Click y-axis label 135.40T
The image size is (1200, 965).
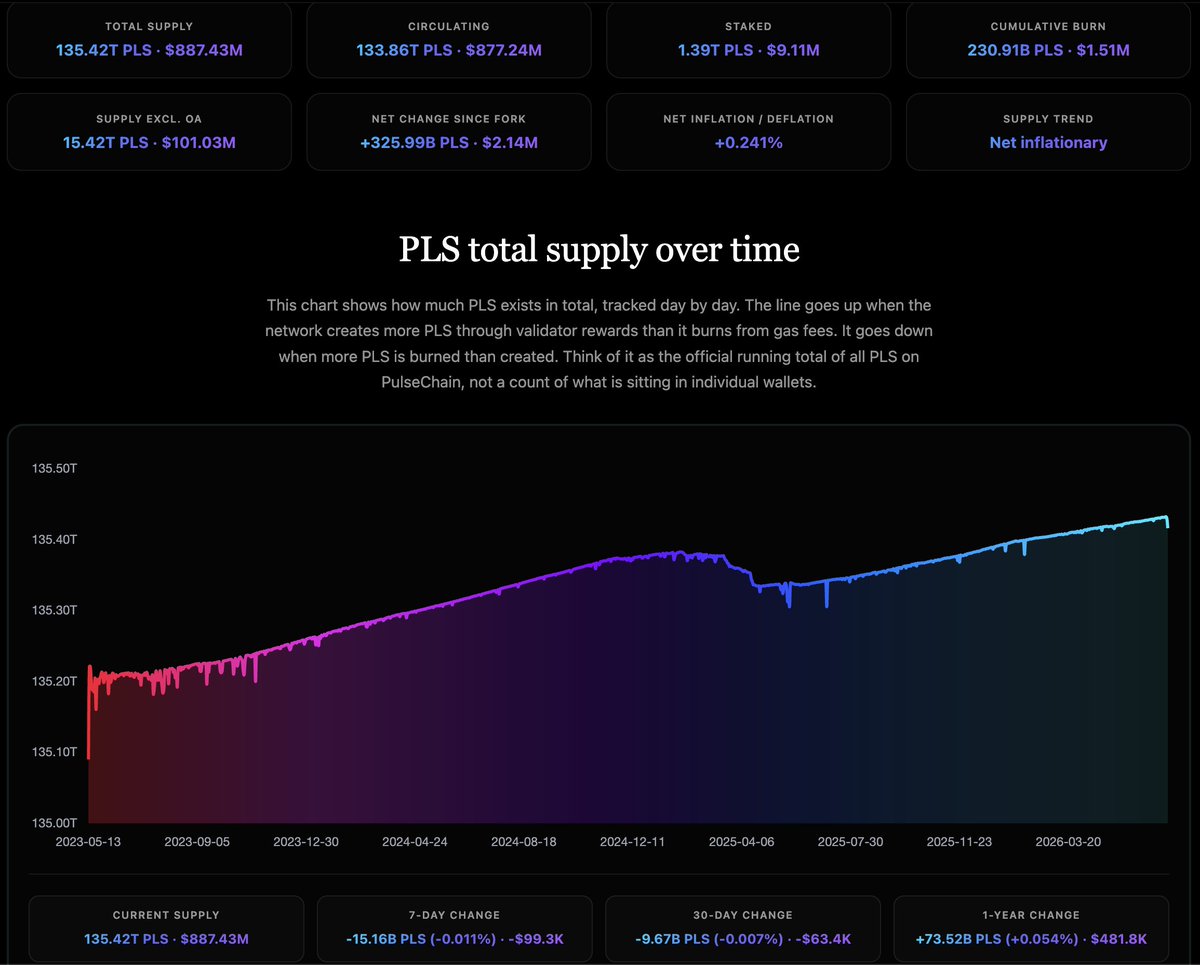[x=55, y=540]
